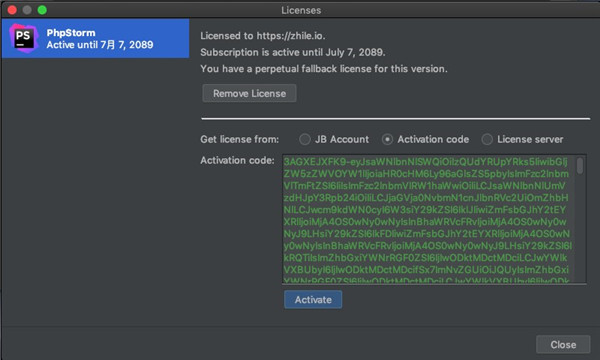Click 'Subscription is active until July 7, 2089.' text
The image size is (600, 360).
click(x=293, y=52)
